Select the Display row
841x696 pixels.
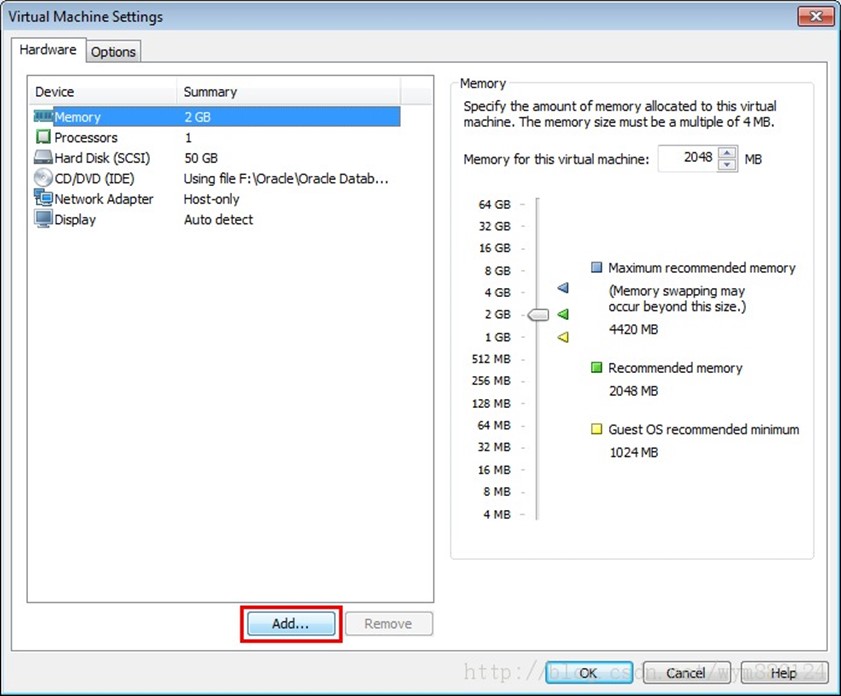[x=217, y=219]
